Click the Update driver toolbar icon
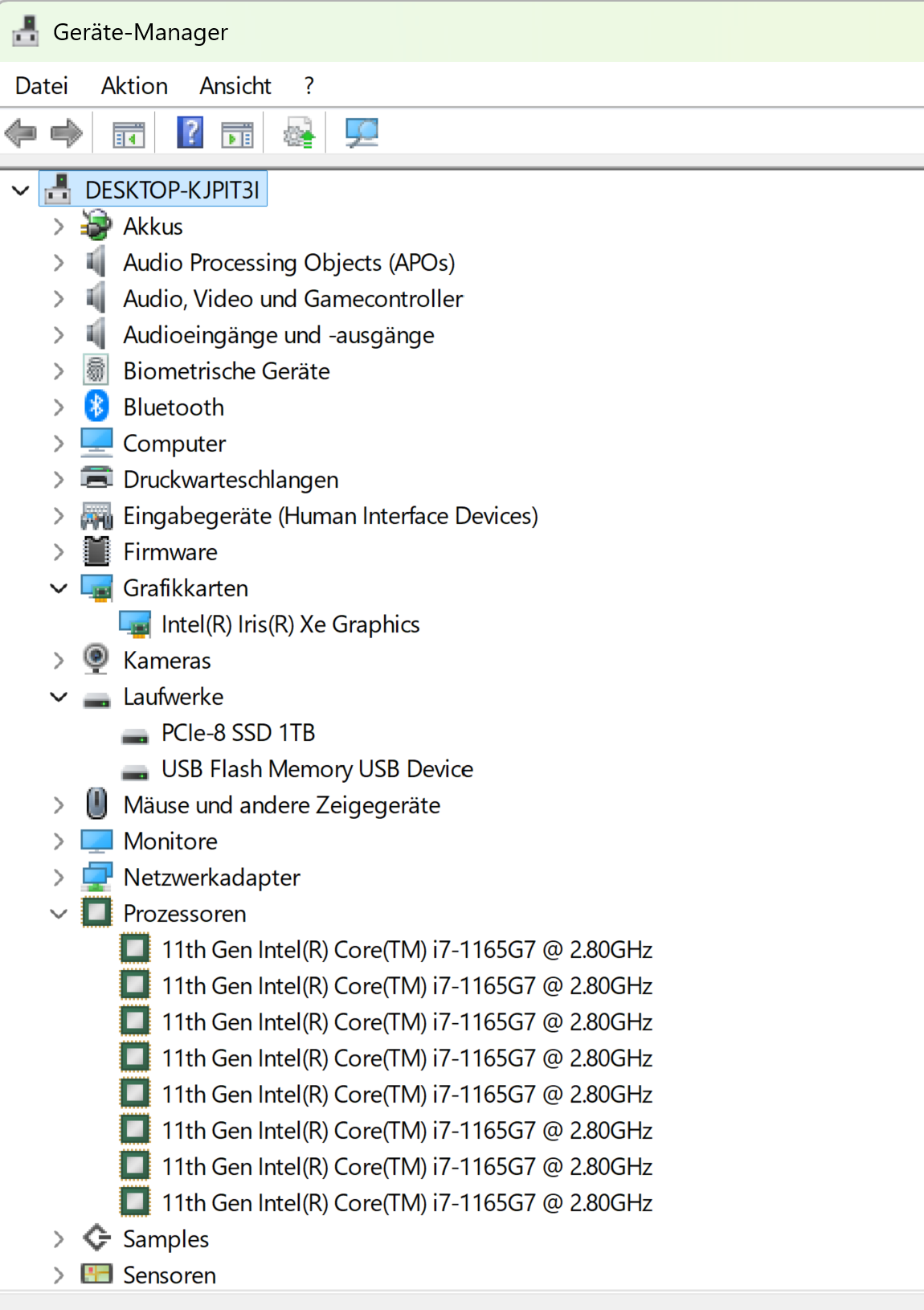Viewport: 924px width, 1310px height. tap(299, 133)
